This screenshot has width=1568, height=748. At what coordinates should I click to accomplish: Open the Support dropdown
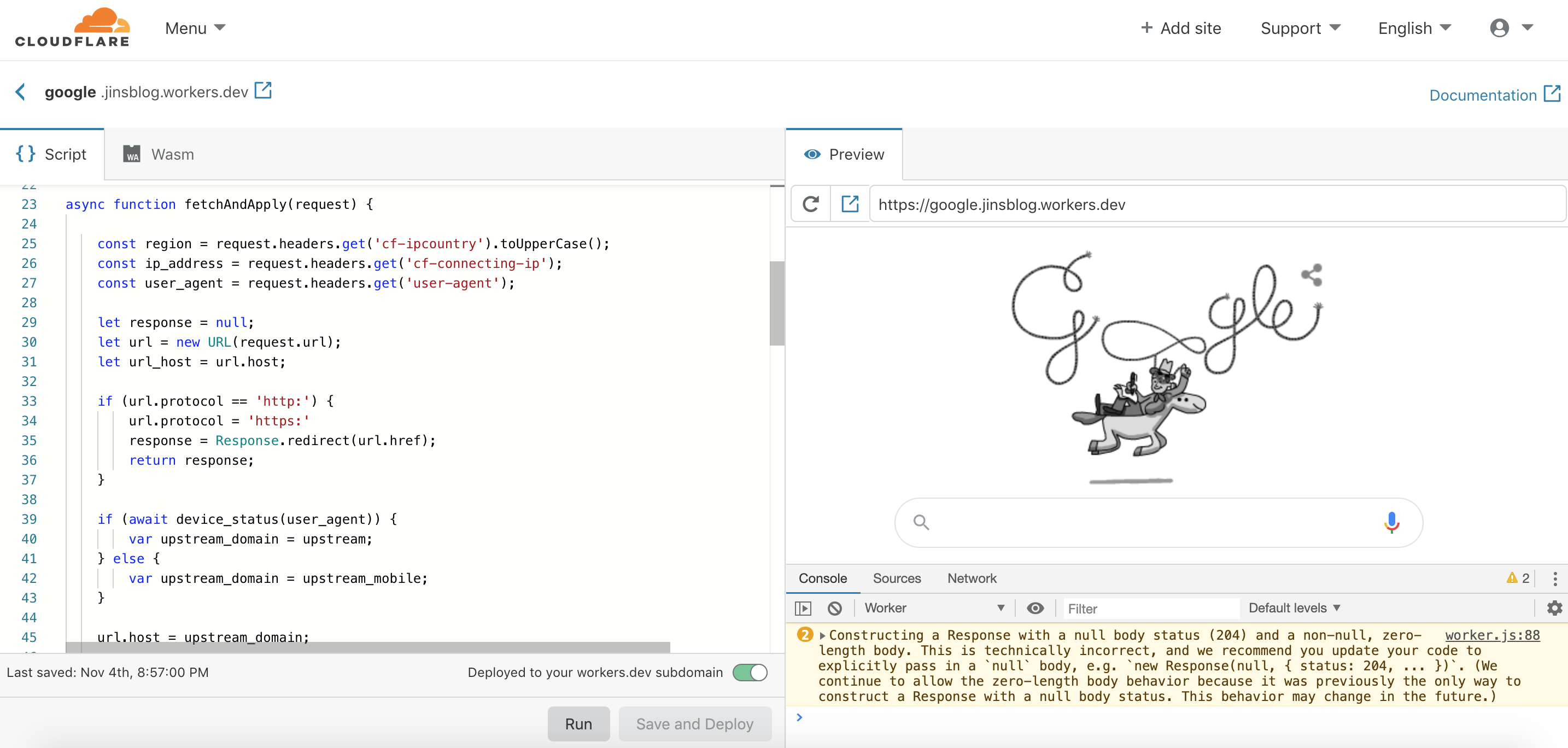(1300, 28)
